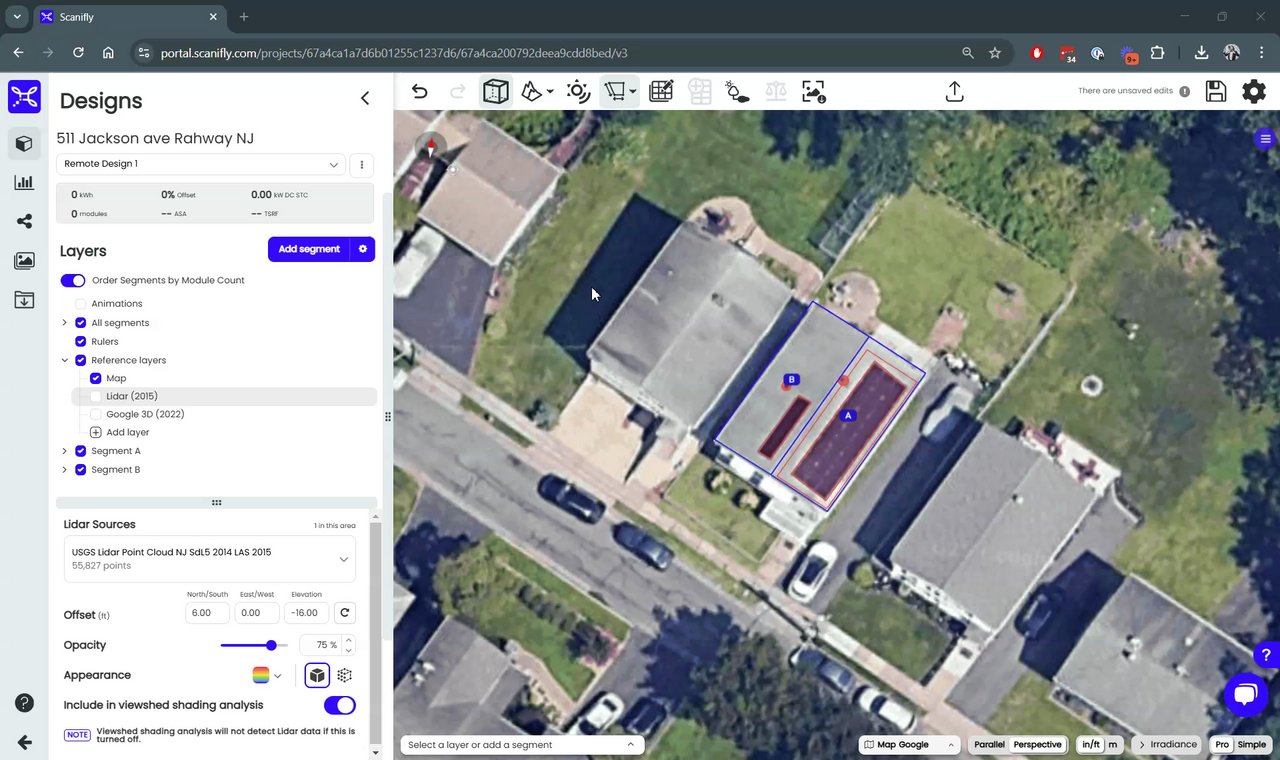The image size is (1280, 760).
Task: Disable Include in viewshed shading analysis
Action: [339, 706]
